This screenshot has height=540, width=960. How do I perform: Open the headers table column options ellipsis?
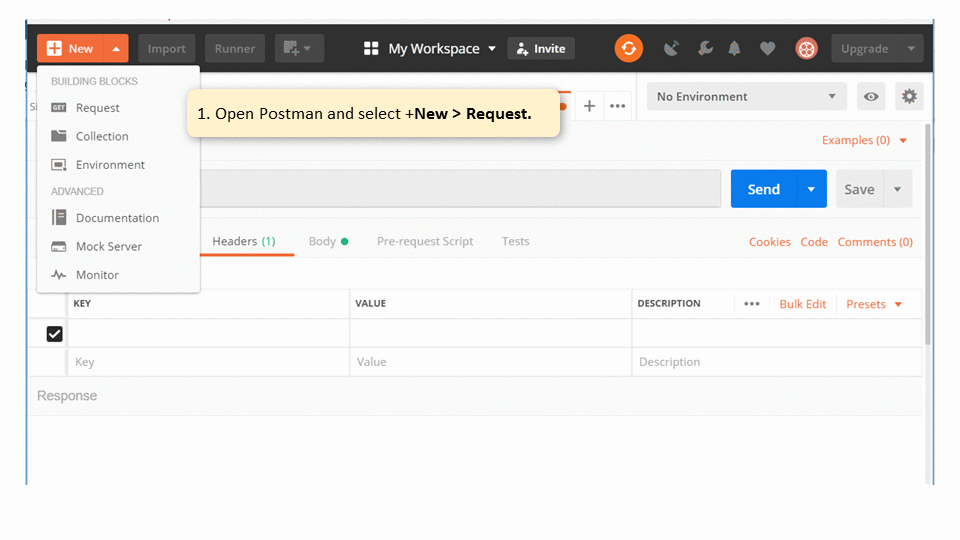[x=752, y=304]
